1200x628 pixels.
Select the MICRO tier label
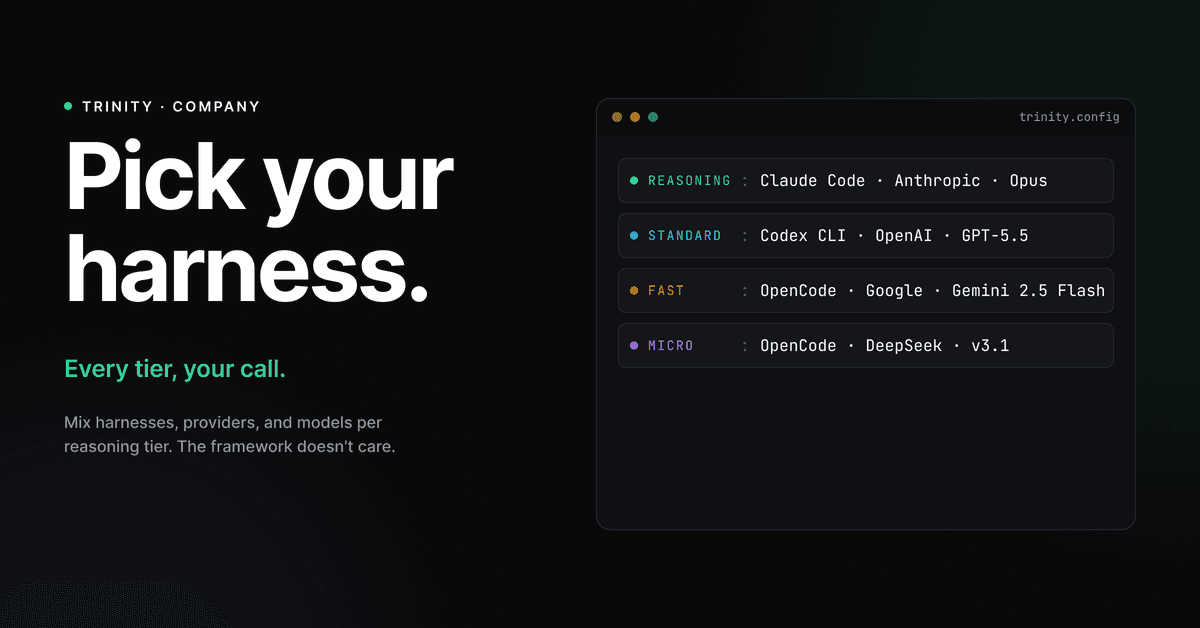click(x=671, y=346)
